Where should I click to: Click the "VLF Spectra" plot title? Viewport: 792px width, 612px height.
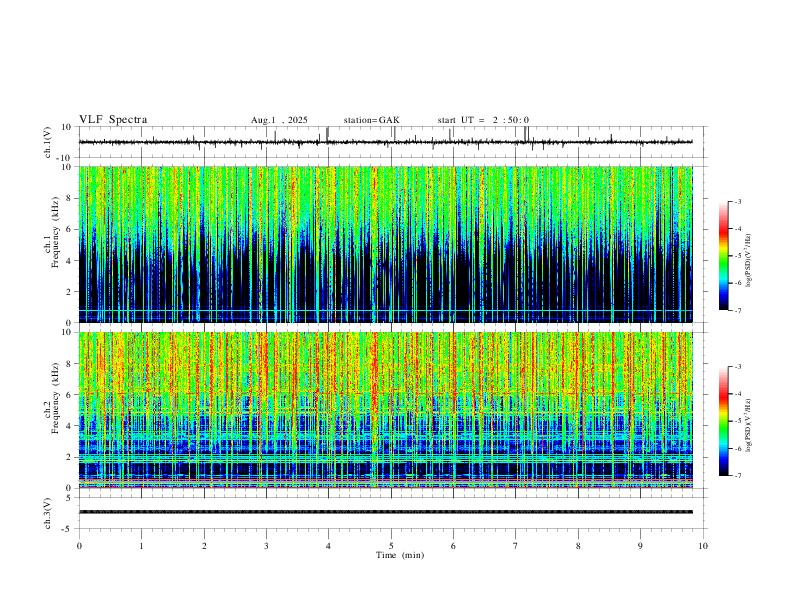[x=113, y=120]
